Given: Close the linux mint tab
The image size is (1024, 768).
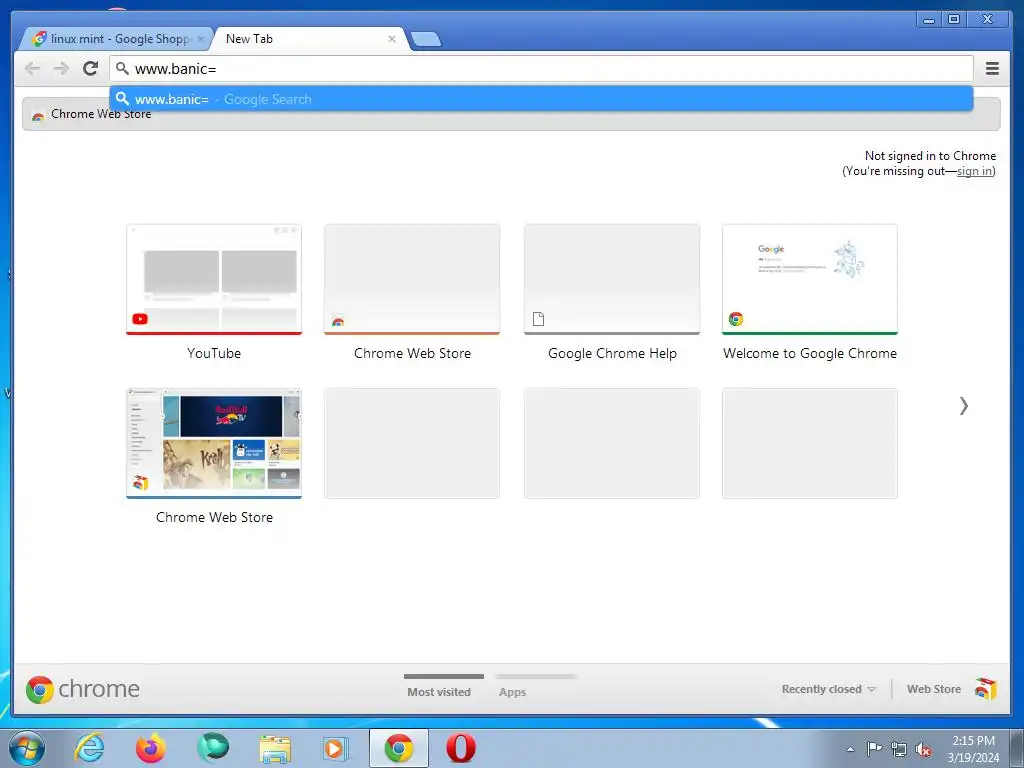Looking at the screenshot, I should pyautogui.click(x=200, y=39).
